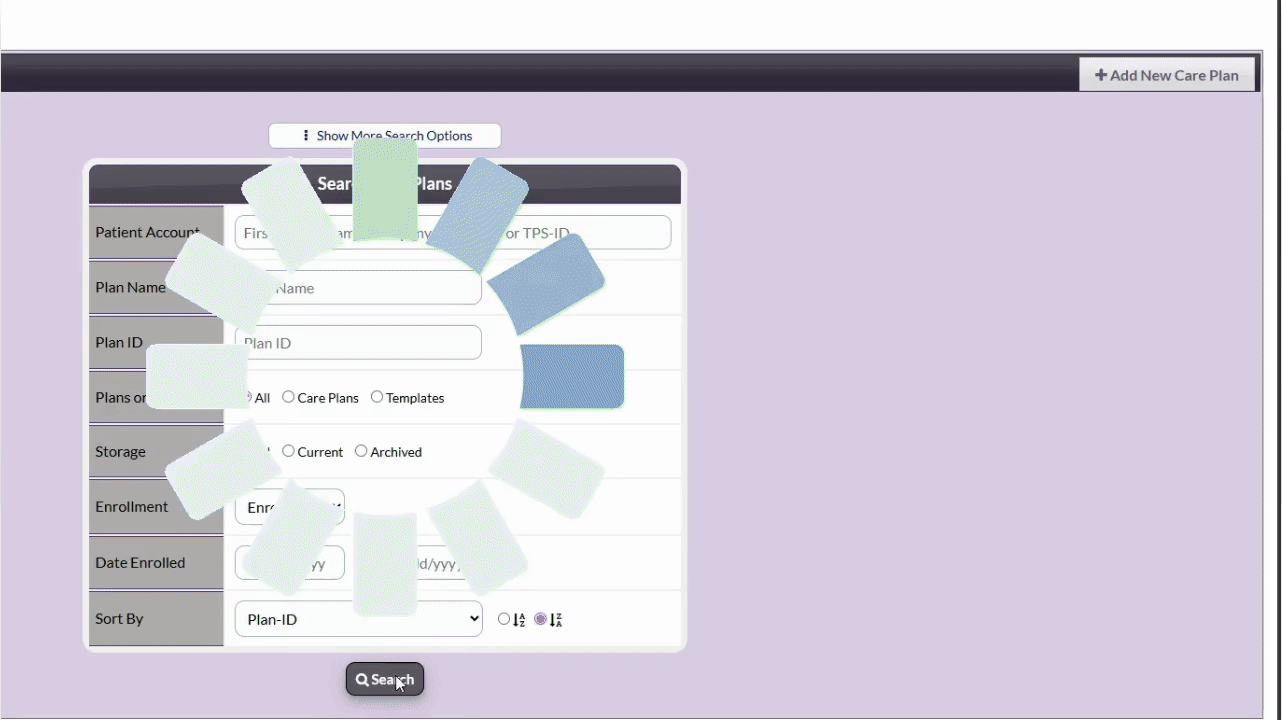Click the Add New Care Plan button
The image size is (1282, 720).
click(x=1167, y=75)
